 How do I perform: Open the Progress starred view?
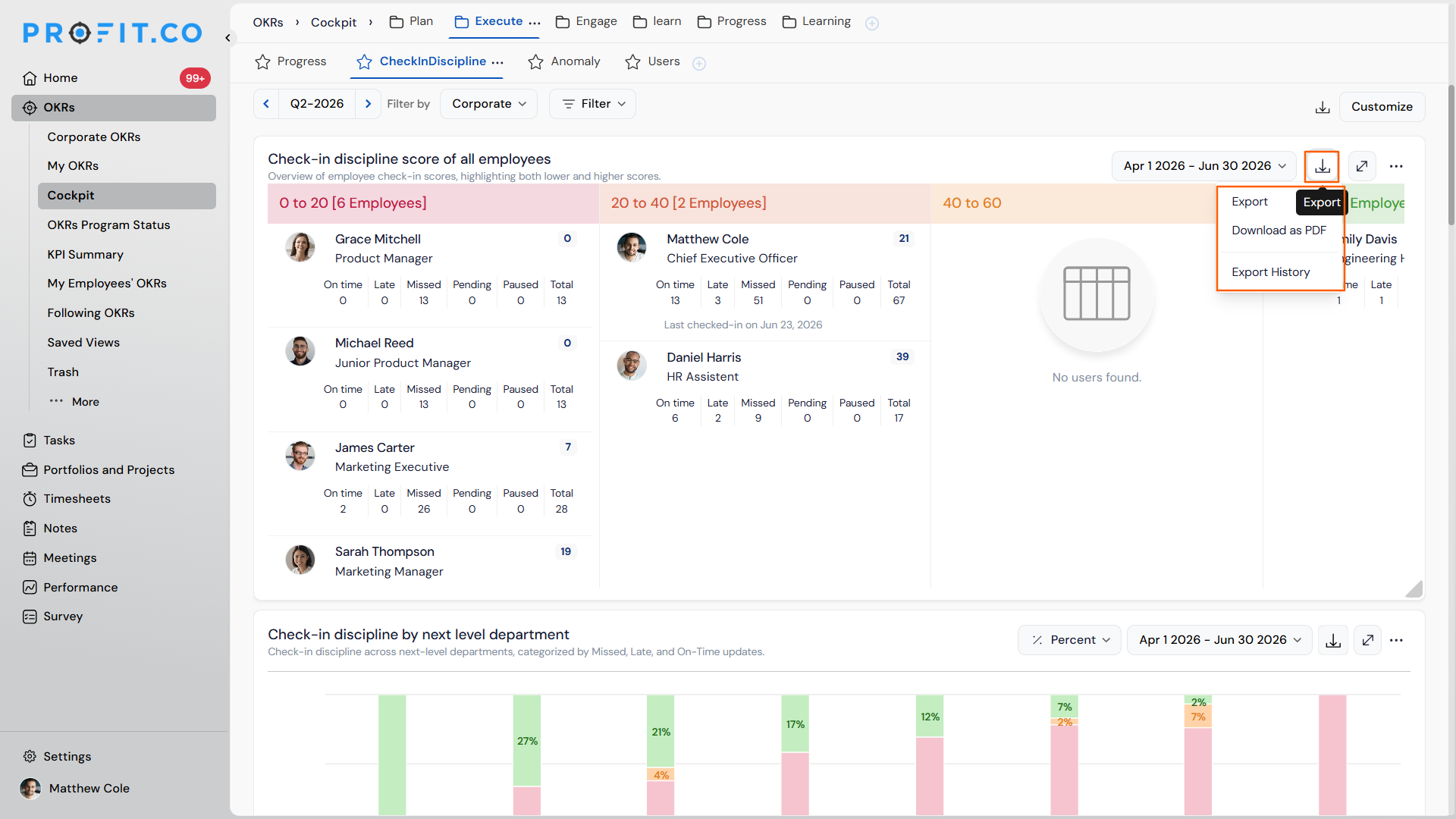click(x=291, y=61)
